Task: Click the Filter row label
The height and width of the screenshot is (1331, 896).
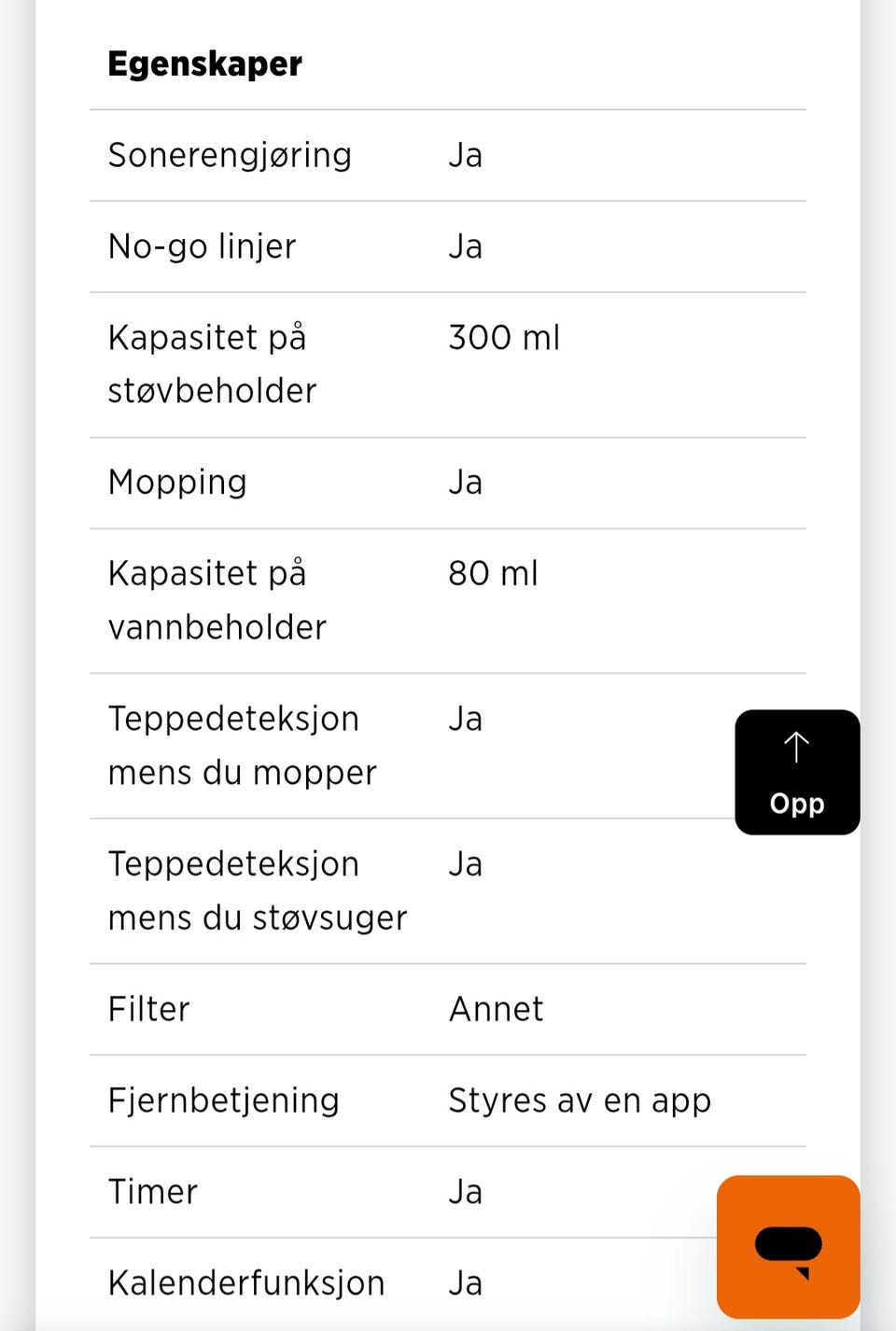Action: coord(149,1009)
